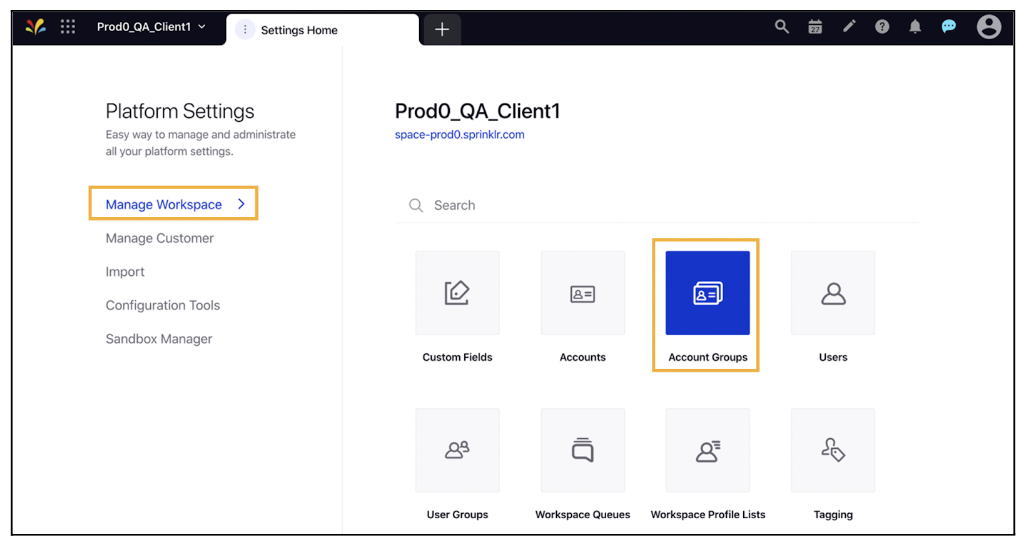Click the search magnifier icon in top bar
Screen dimensions: 1024x548
tap(782, 27)
